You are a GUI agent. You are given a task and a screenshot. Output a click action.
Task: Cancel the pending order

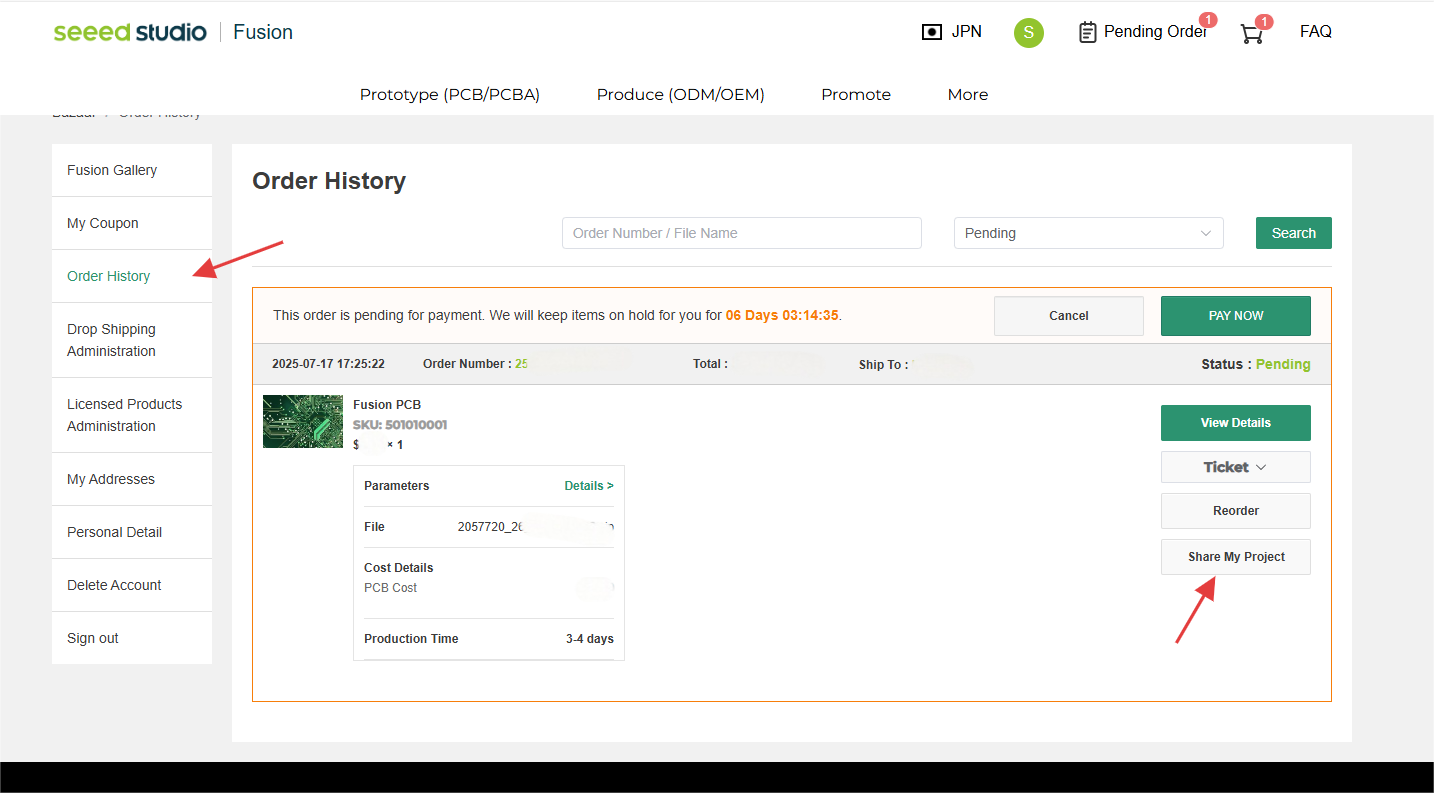pos(1068,316)
